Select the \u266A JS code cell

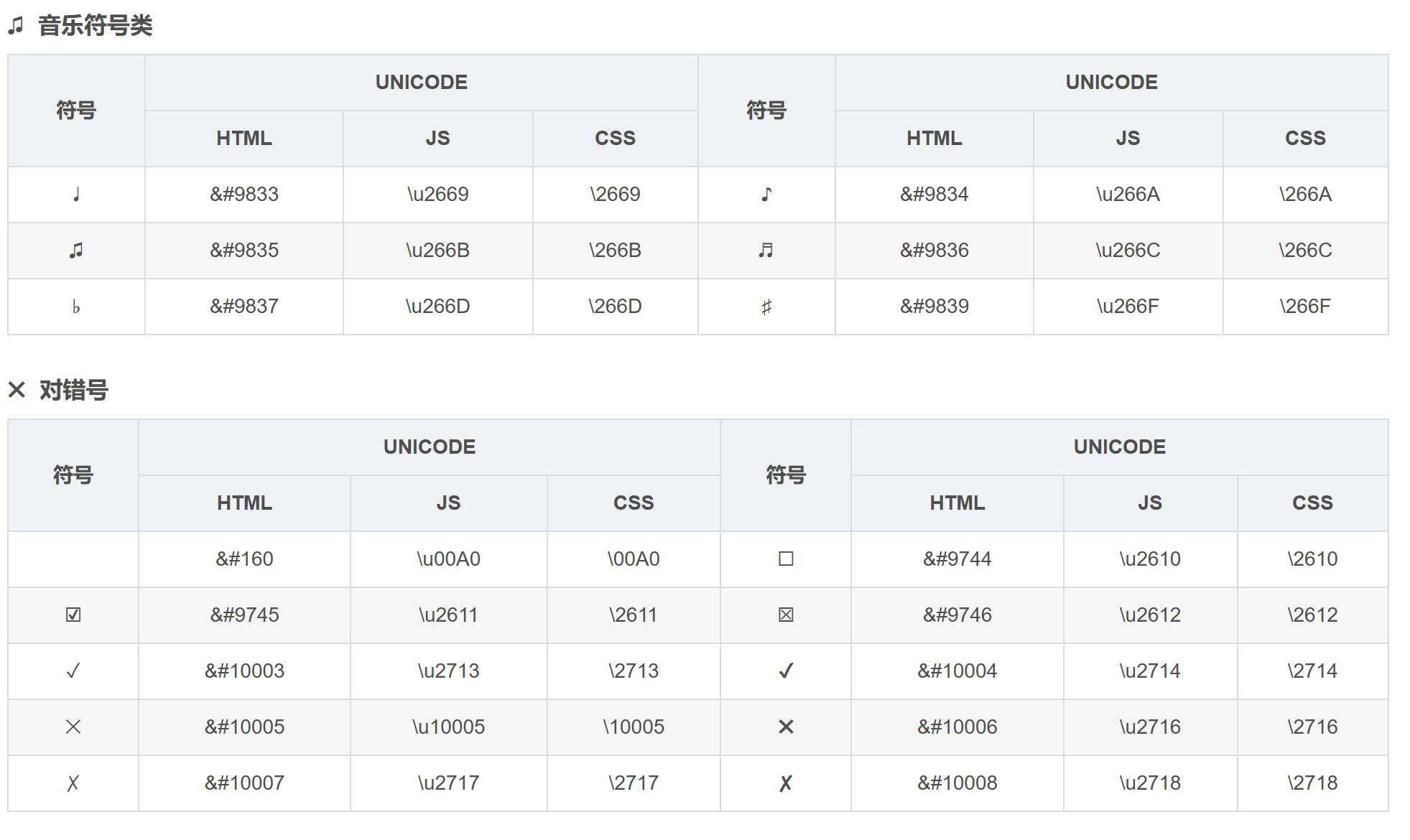pyautogui.click(x=1128, y=195)
